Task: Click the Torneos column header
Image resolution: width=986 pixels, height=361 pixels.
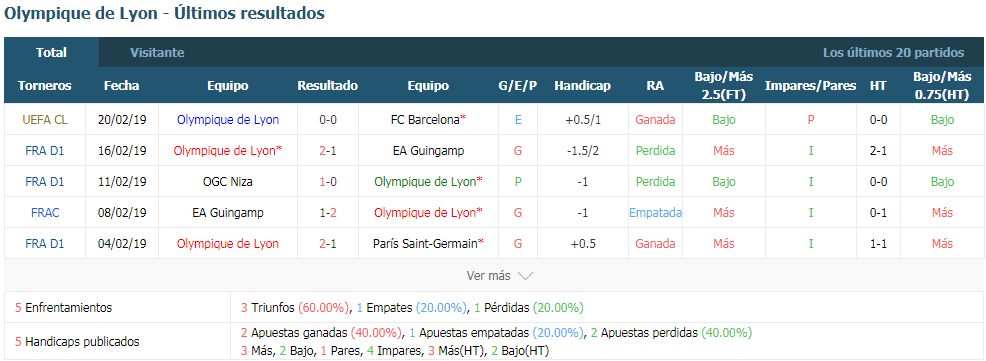Action: (45, 86)
